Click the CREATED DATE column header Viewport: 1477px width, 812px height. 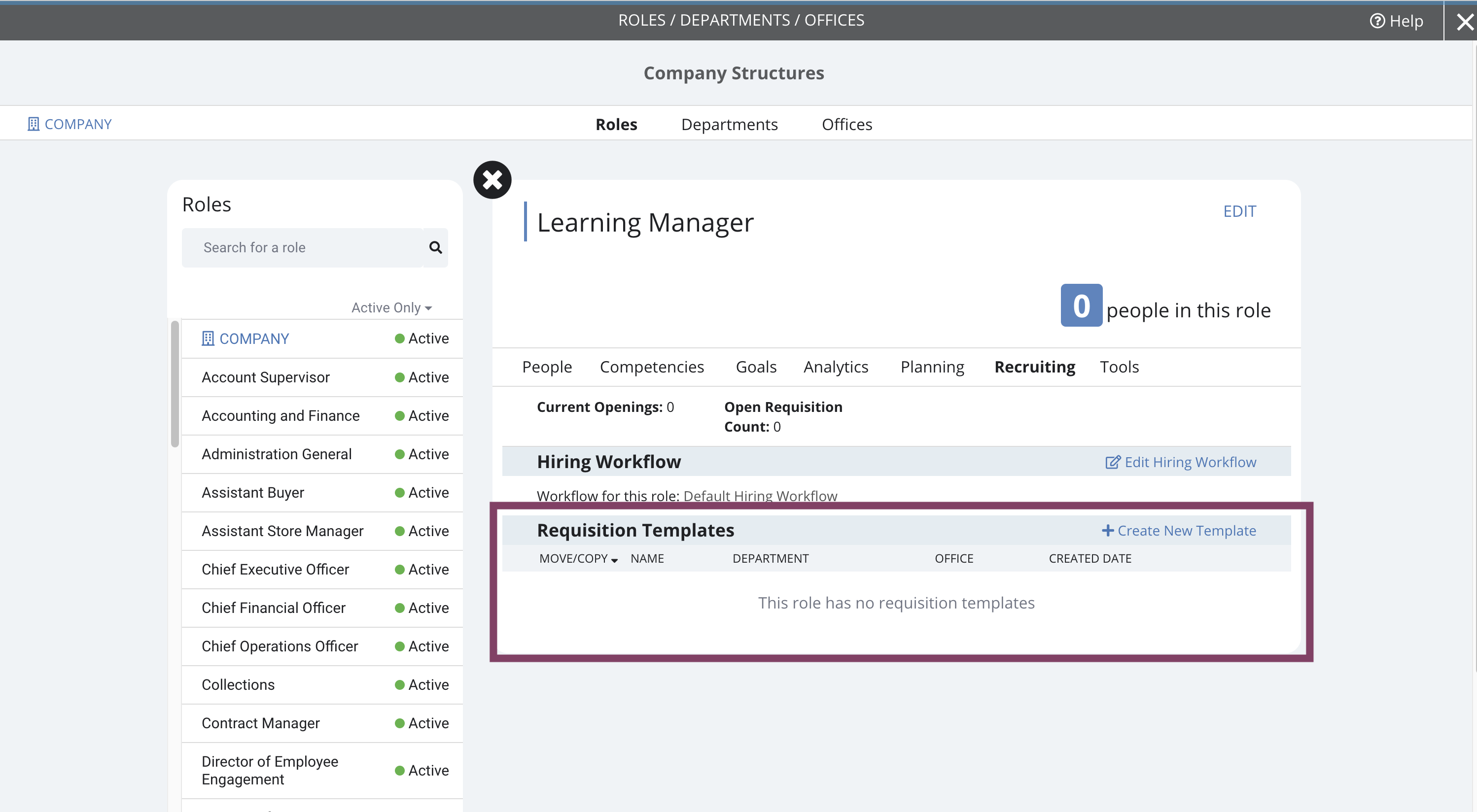[1090, 559]
